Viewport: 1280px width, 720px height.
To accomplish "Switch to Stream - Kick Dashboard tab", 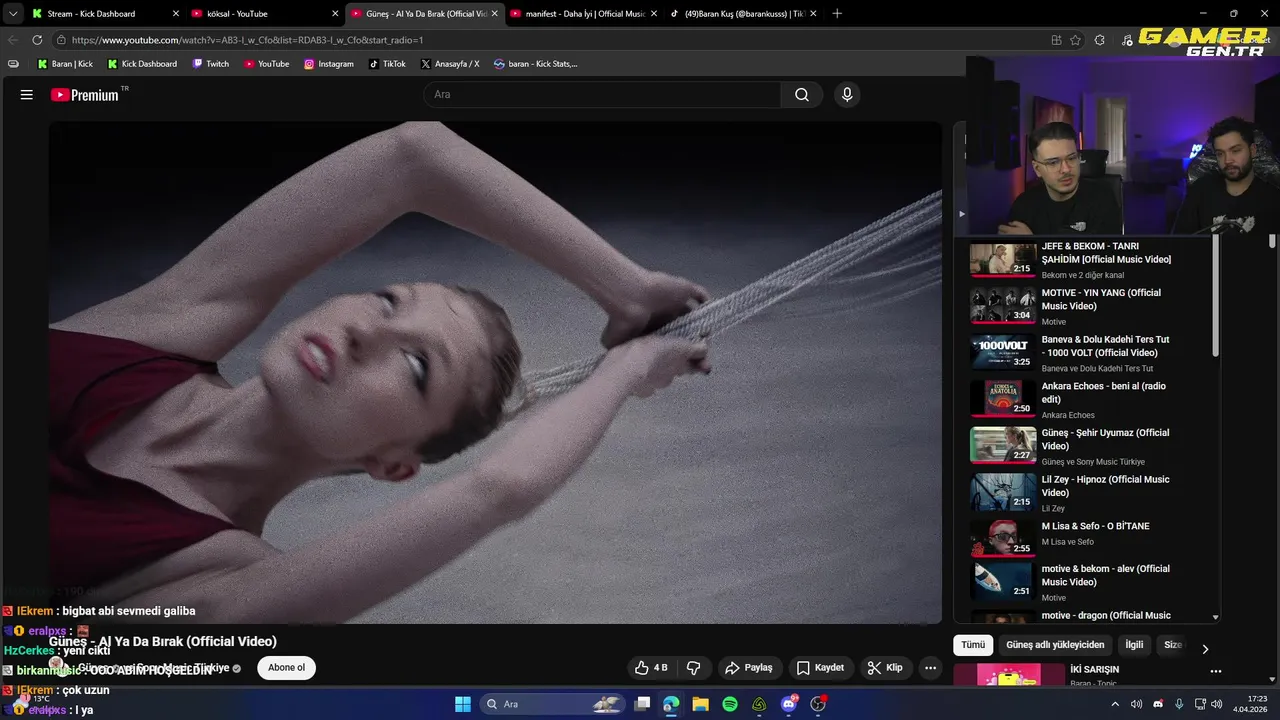I will point(105,14).
